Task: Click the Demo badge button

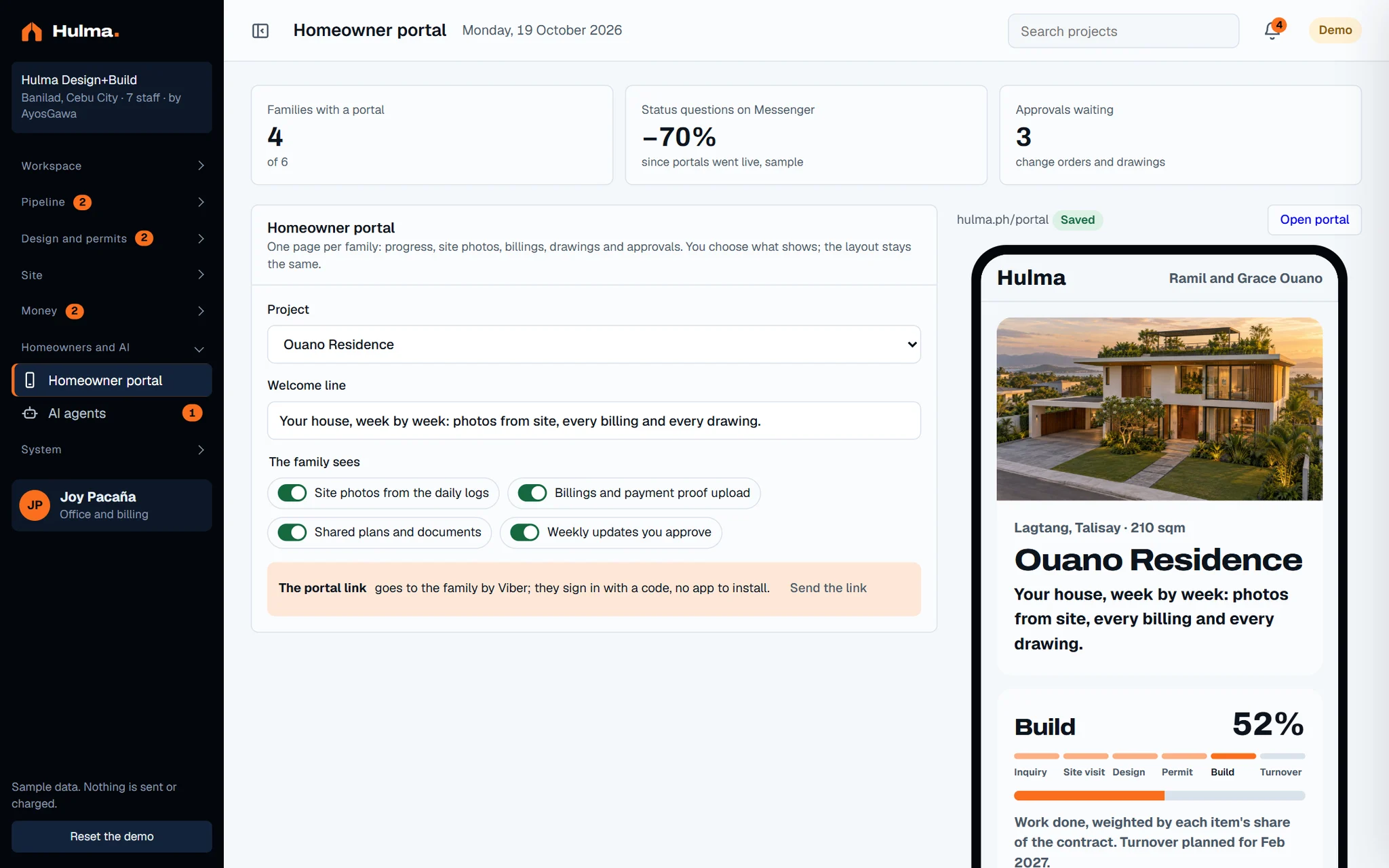Action: tap(1335, 31)
